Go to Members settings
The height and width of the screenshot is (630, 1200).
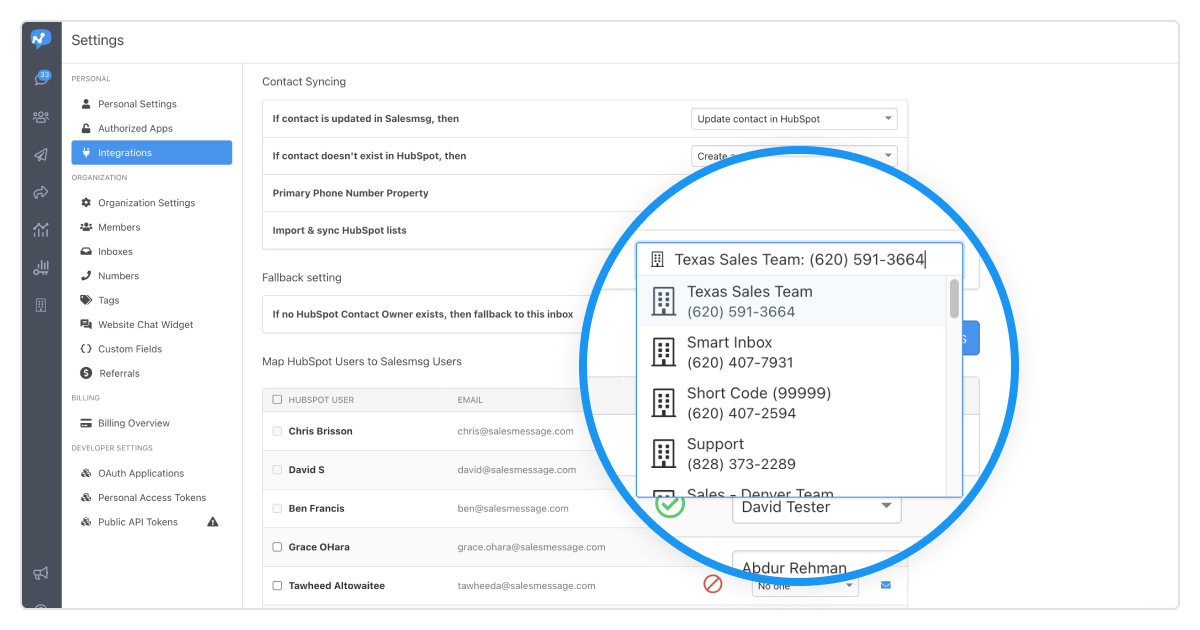click(119, 227)
